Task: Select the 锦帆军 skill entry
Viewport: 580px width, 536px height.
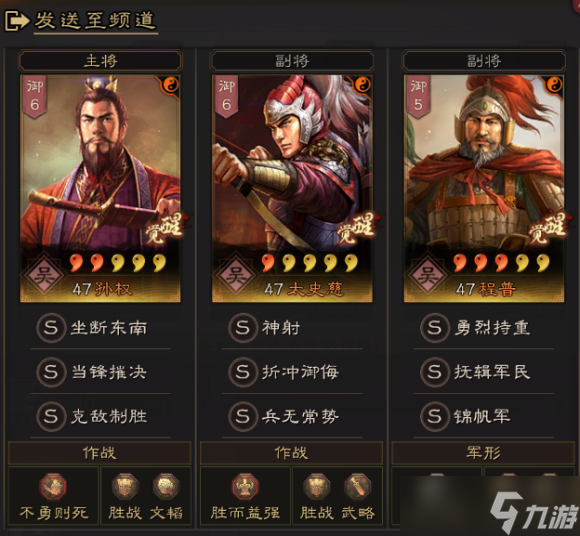Action: click(484, 417)
